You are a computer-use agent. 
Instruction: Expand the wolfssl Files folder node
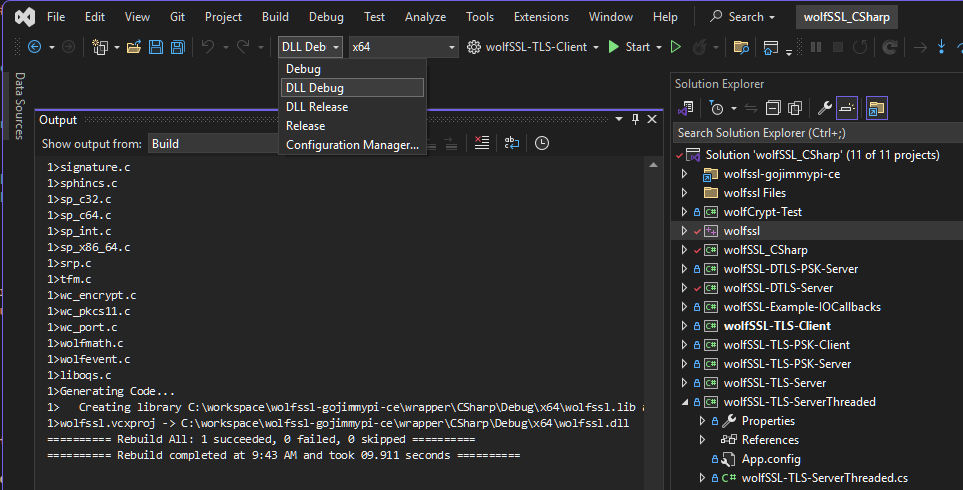684,193
